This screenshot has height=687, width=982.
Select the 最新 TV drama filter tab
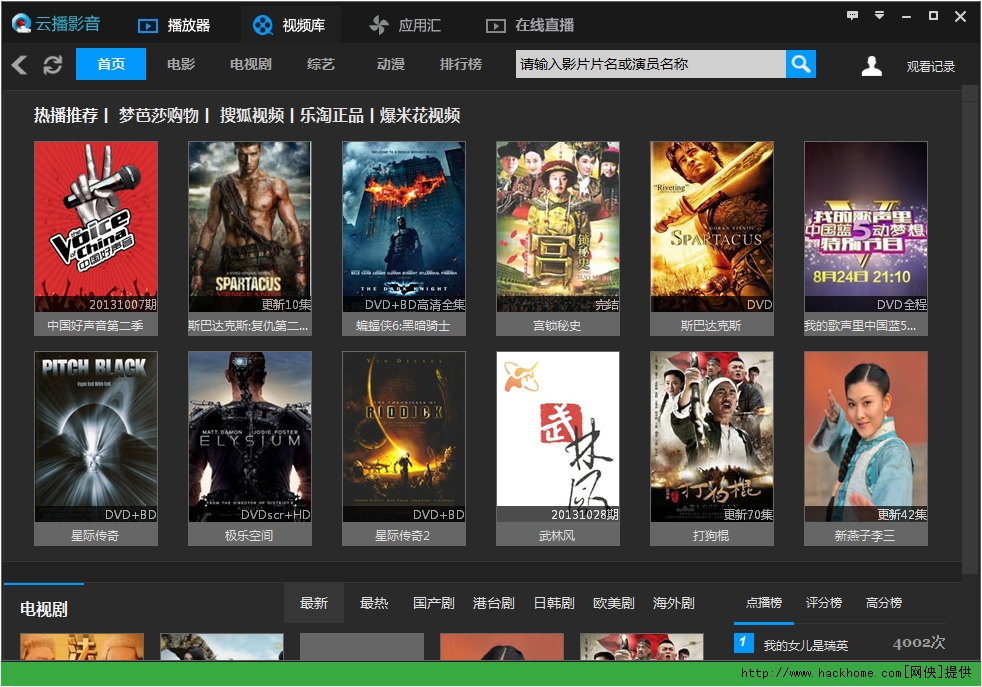click(314, 603)
